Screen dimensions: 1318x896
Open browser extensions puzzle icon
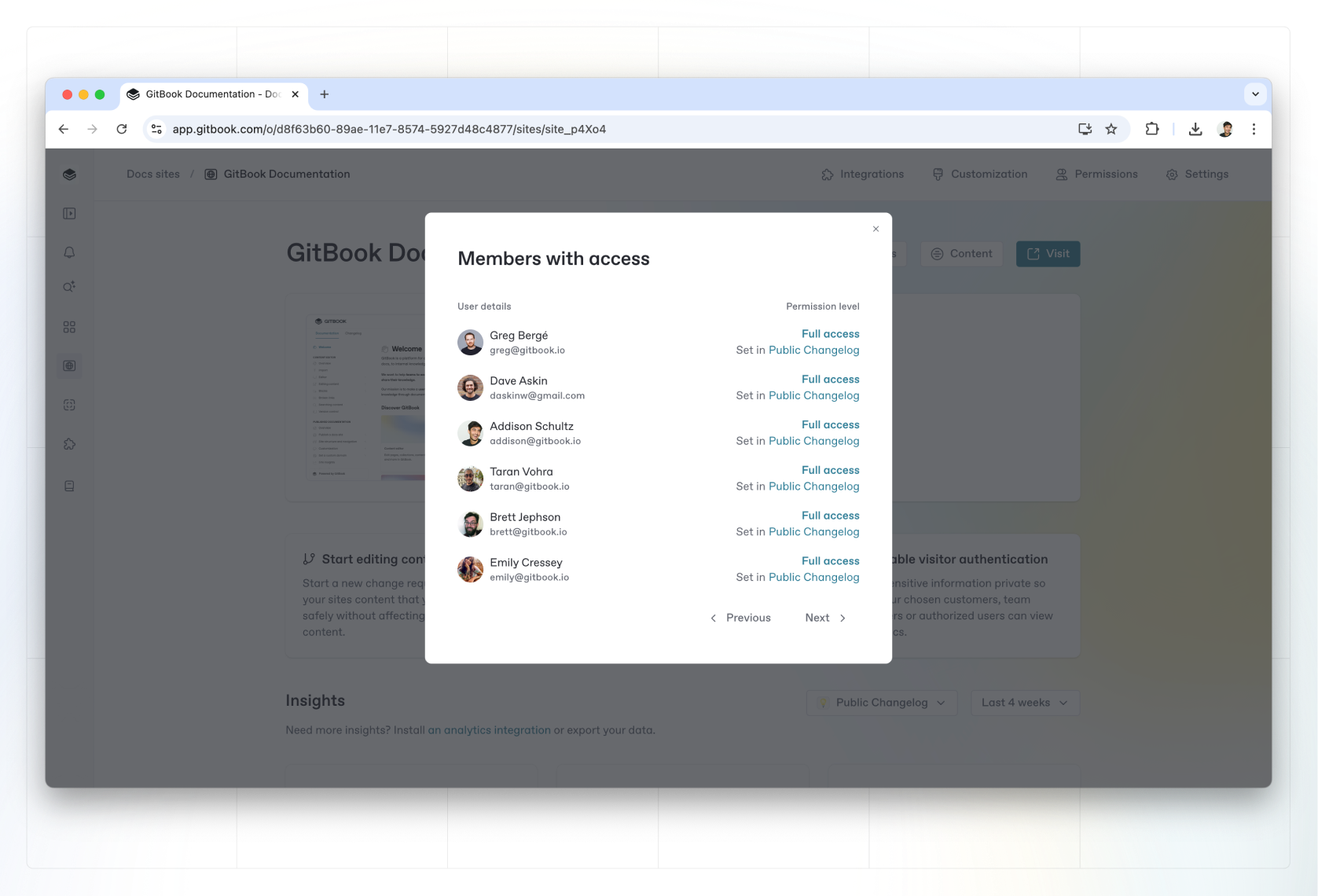coord(1152,129)
